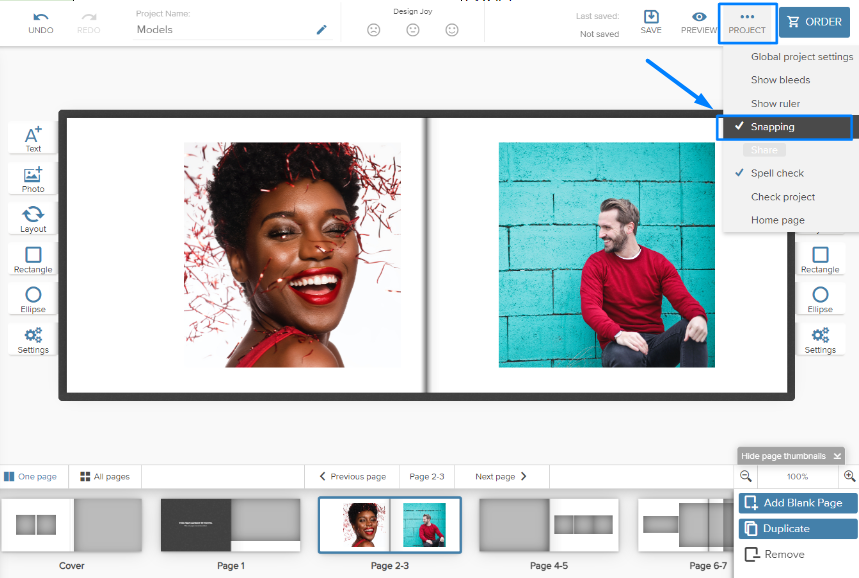Image resolution: width=859 pixels, height=578 pixels.
Task: Click the Share menu entry
Action: point(764,150)
